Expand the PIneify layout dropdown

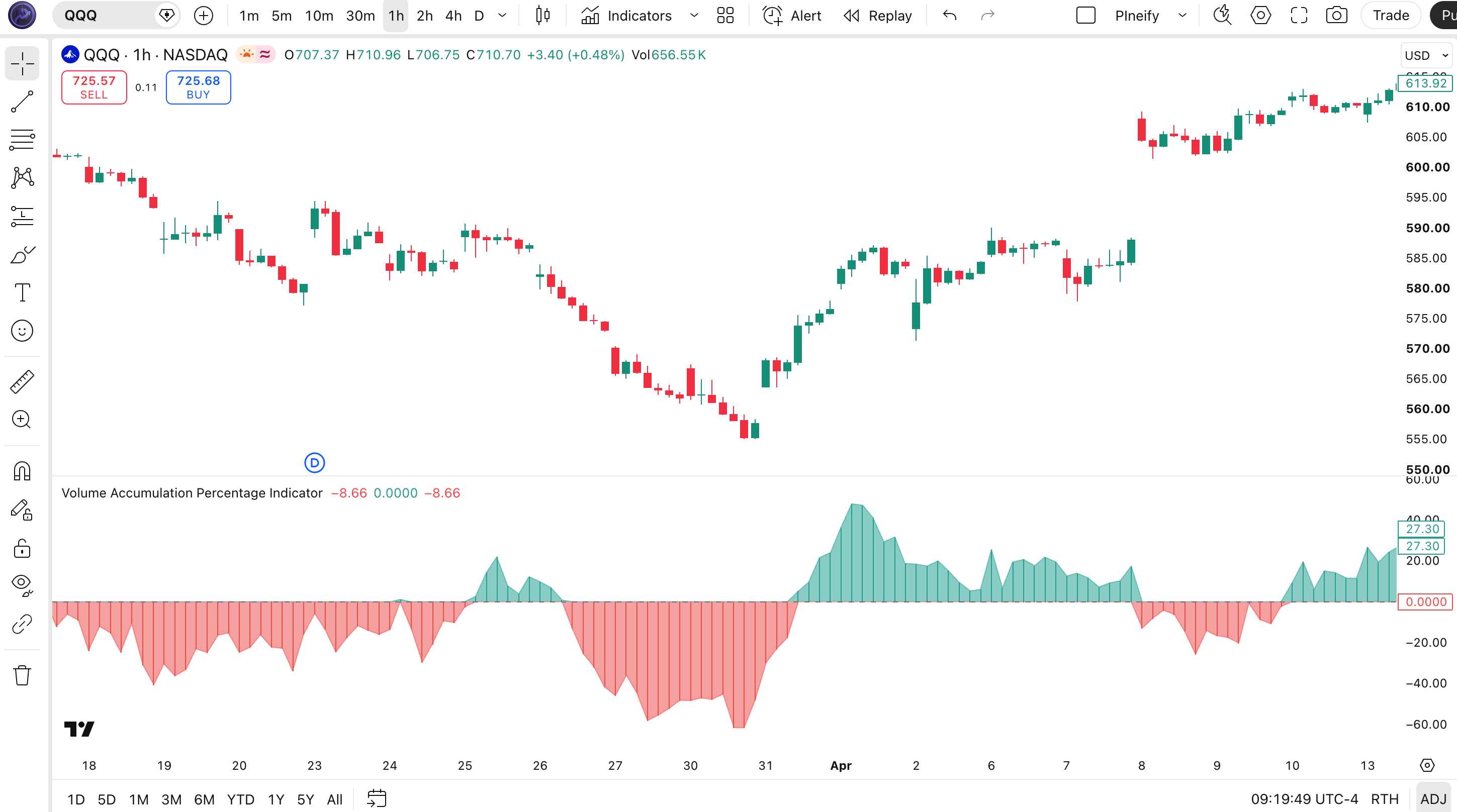(1182, 15)
